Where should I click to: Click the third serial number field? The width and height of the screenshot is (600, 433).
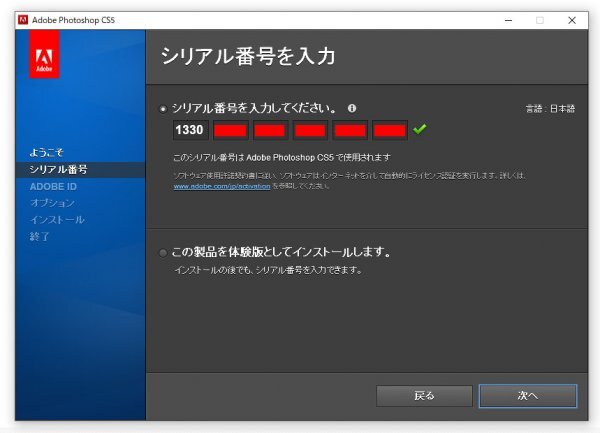(271, 130)
